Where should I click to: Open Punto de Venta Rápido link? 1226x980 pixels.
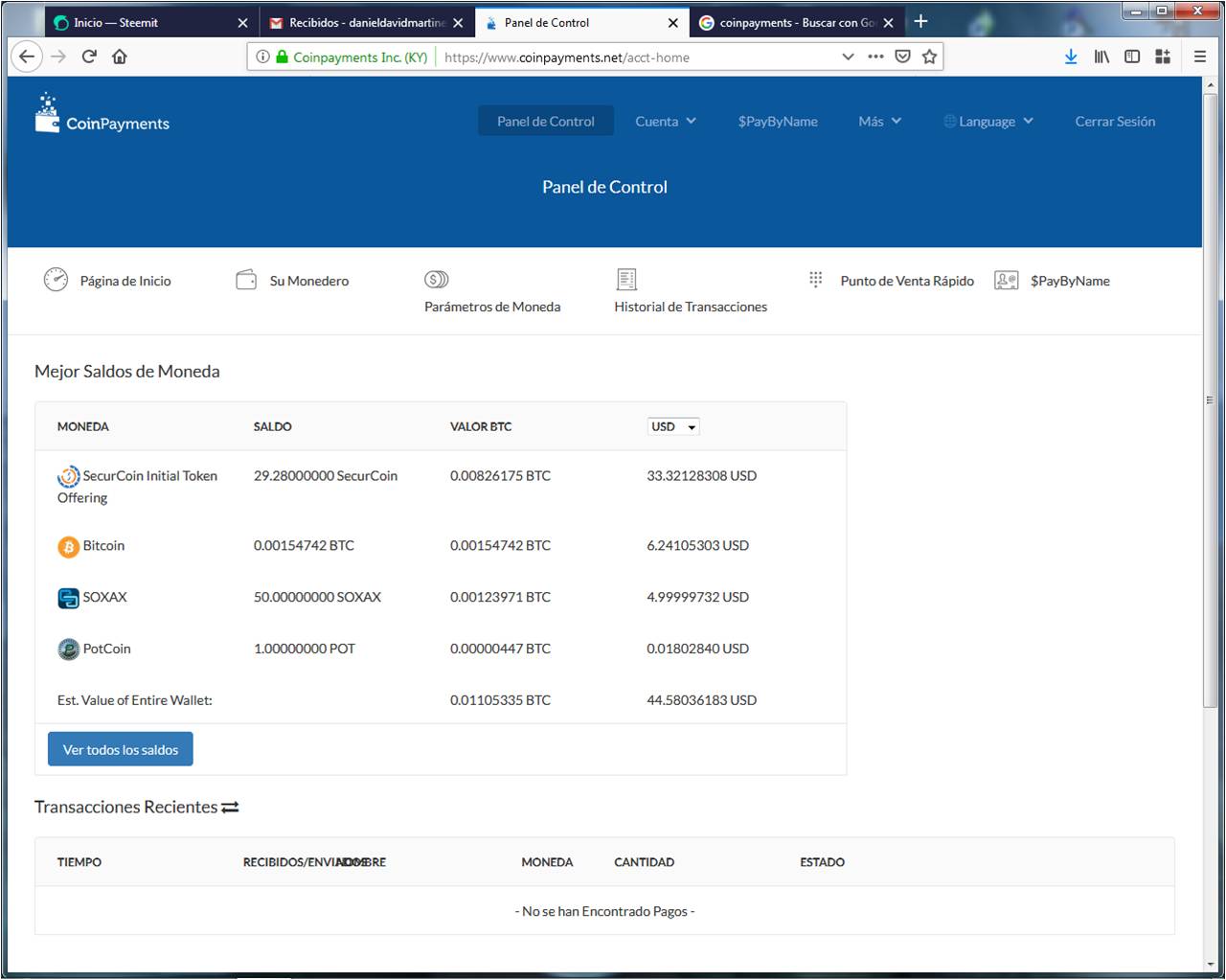point(907,281)
